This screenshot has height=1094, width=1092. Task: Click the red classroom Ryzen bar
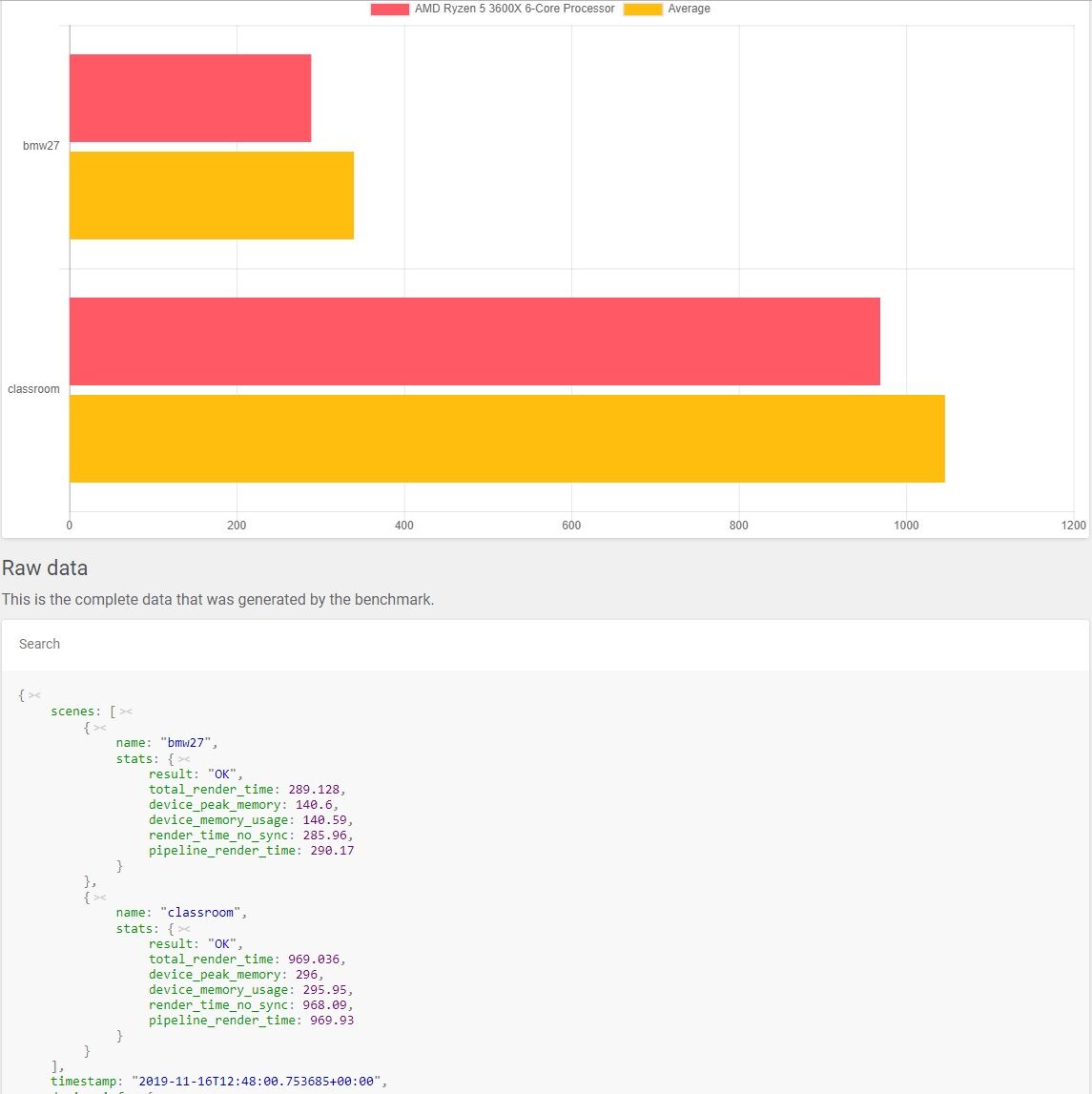475,341
